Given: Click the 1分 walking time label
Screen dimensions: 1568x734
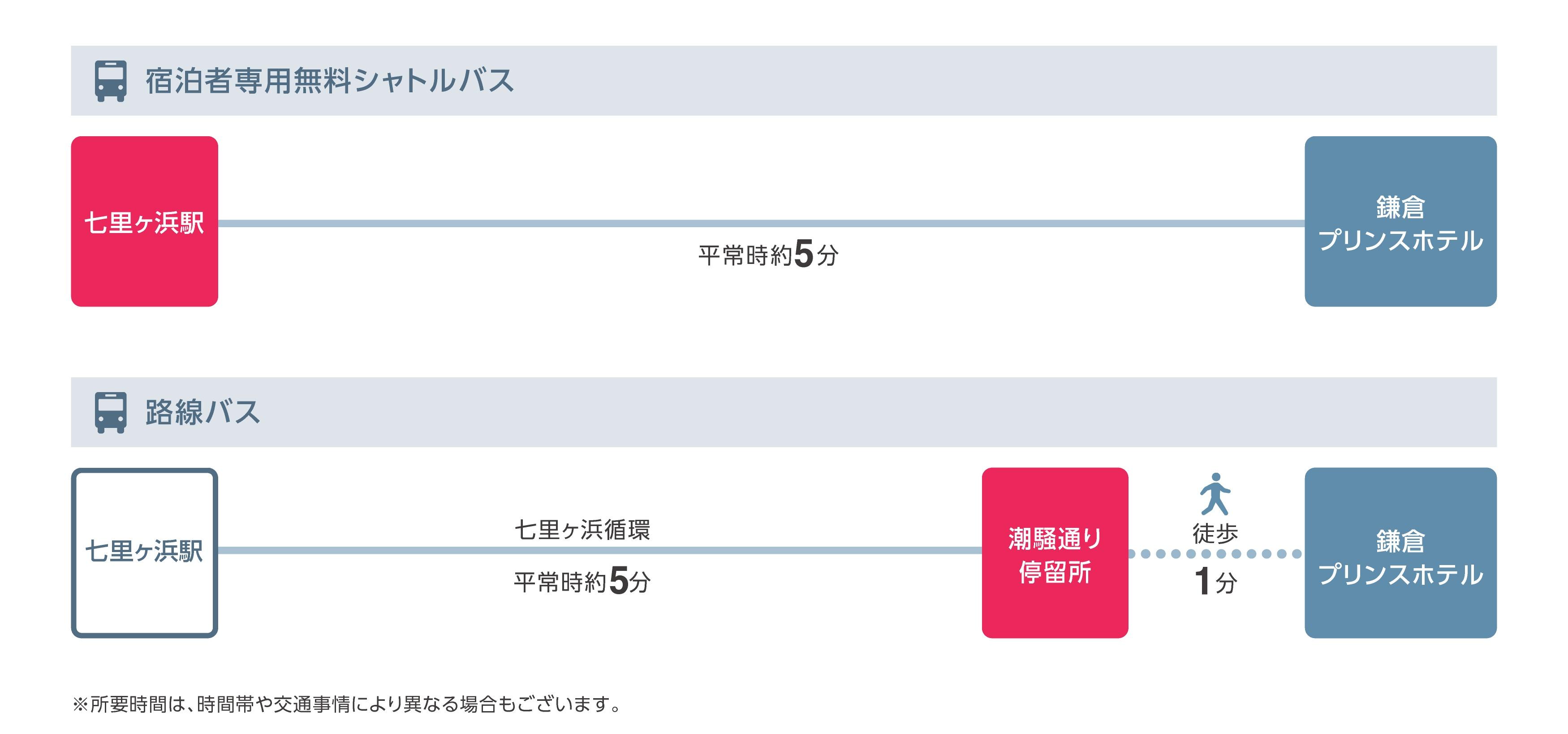Looking at the screenshot, I should tap(1215, 581).
